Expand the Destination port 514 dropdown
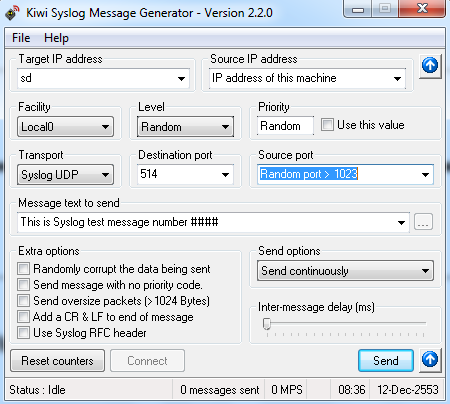Screen dimensions: 450x404 click(x=225, y=175)
